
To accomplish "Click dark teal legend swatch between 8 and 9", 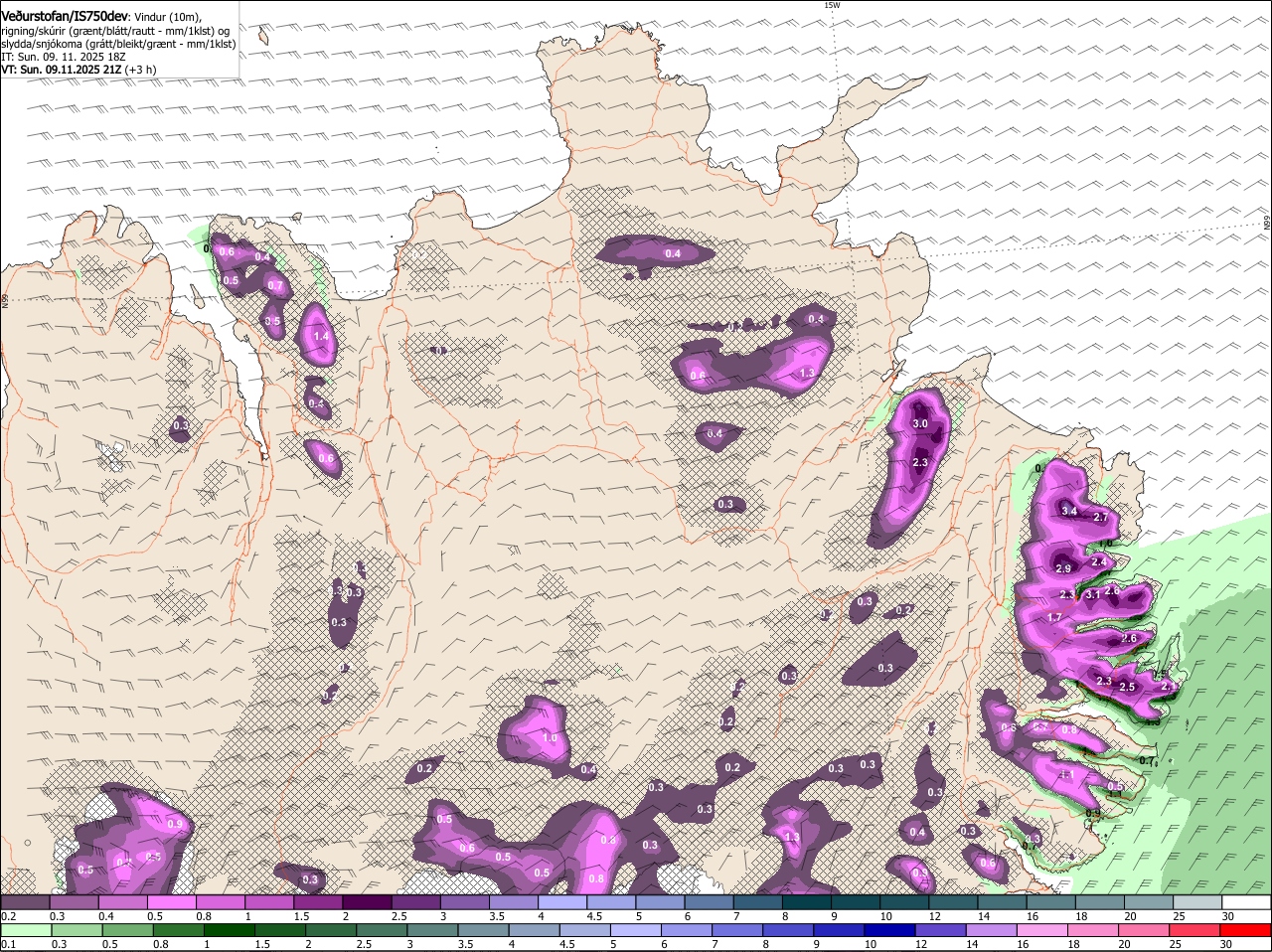I will pyautogui.click(x=807, y=901).
